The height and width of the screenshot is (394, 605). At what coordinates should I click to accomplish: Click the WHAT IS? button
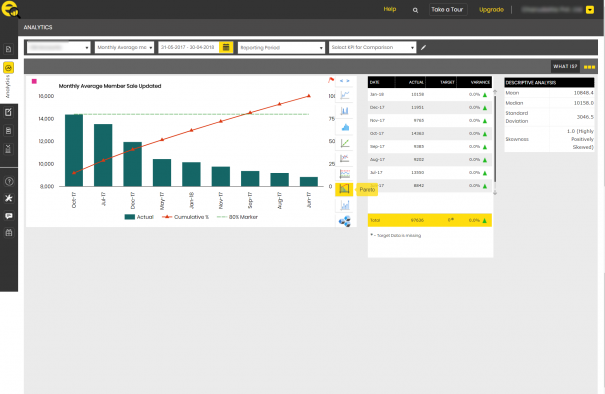565,67
